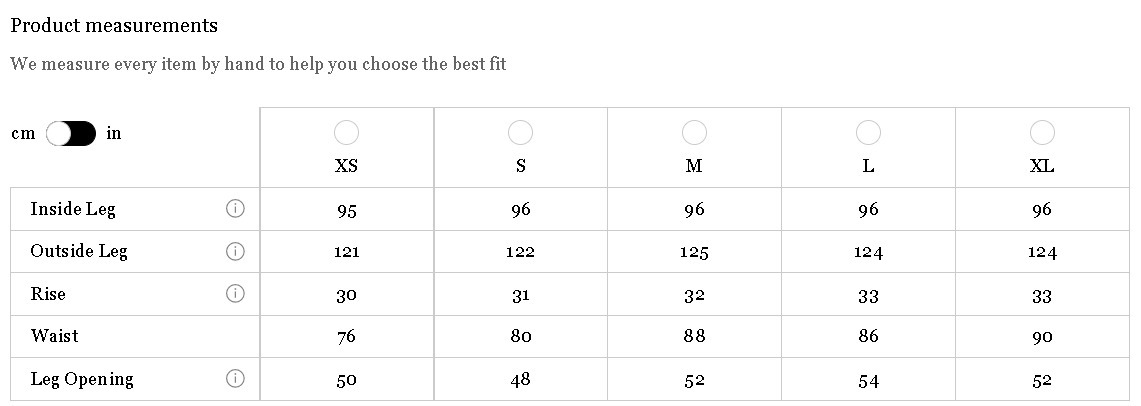Select the S size radio button

tap(520, 132)
